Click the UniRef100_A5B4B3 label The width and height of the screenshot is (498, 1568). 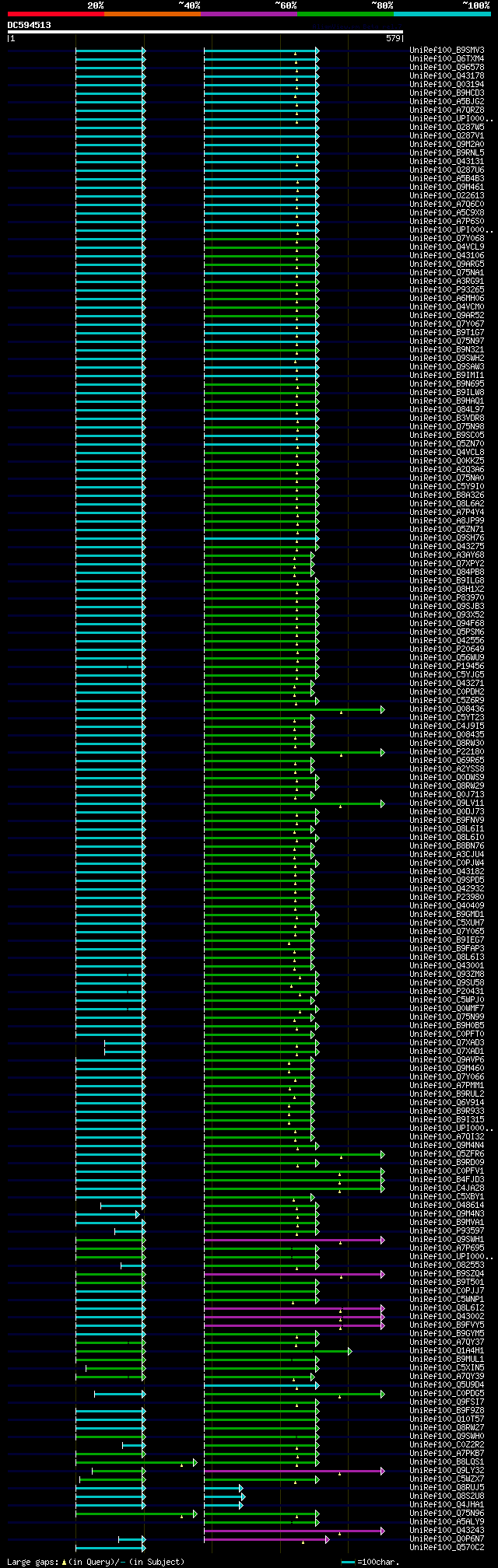point(447,178)
